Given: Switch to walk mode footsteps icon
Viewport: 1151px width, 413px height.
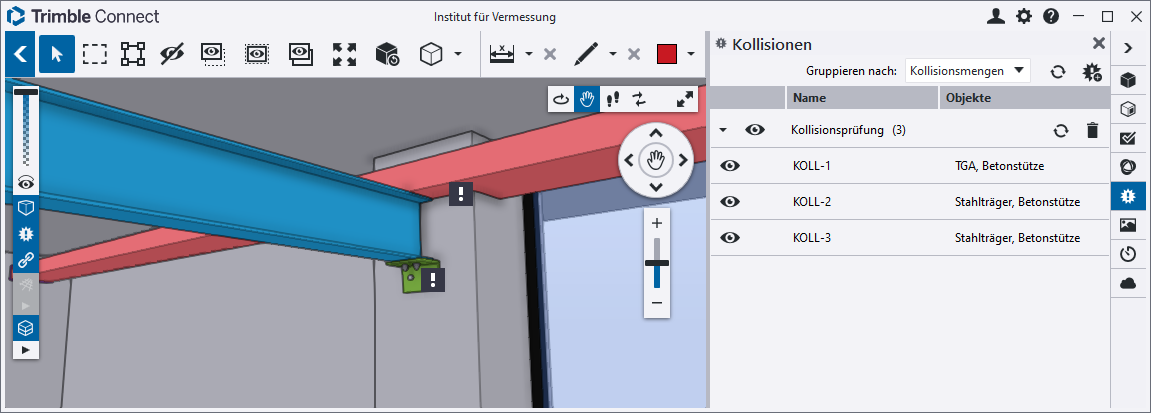Looking at the screenshot, I should pyautogui.click(x=613, y=98).
